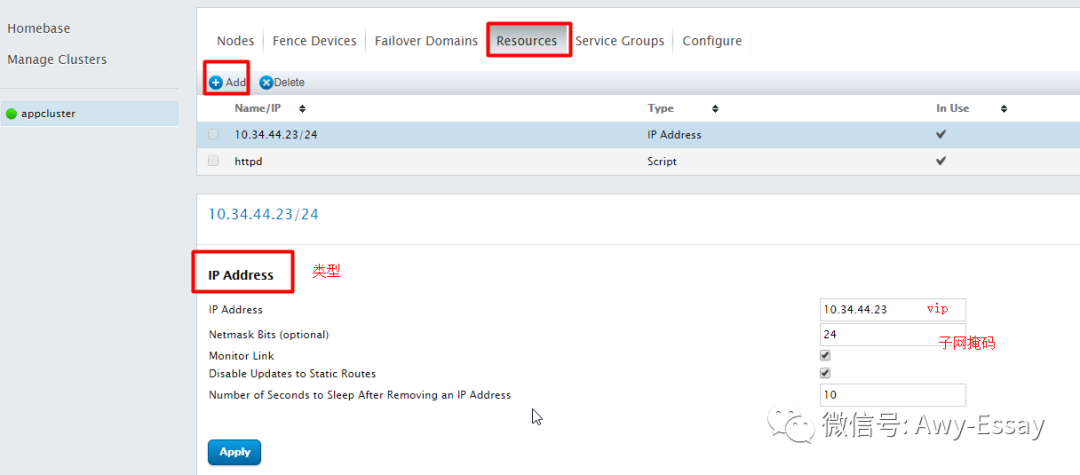Select the 10.34.44.23/24 row checkbox
1080x475 pixels.
(213, 135)
